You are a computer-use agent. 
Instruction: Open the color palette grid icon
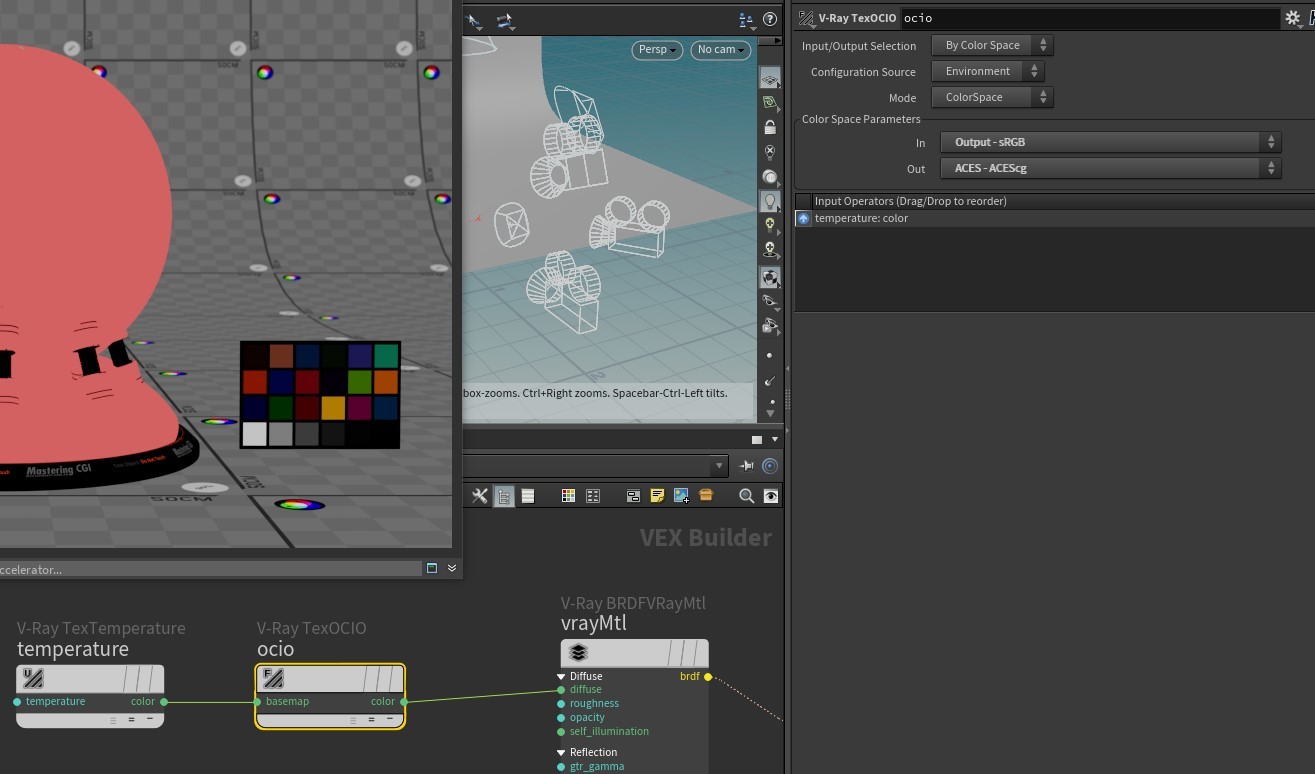point(568,496)
